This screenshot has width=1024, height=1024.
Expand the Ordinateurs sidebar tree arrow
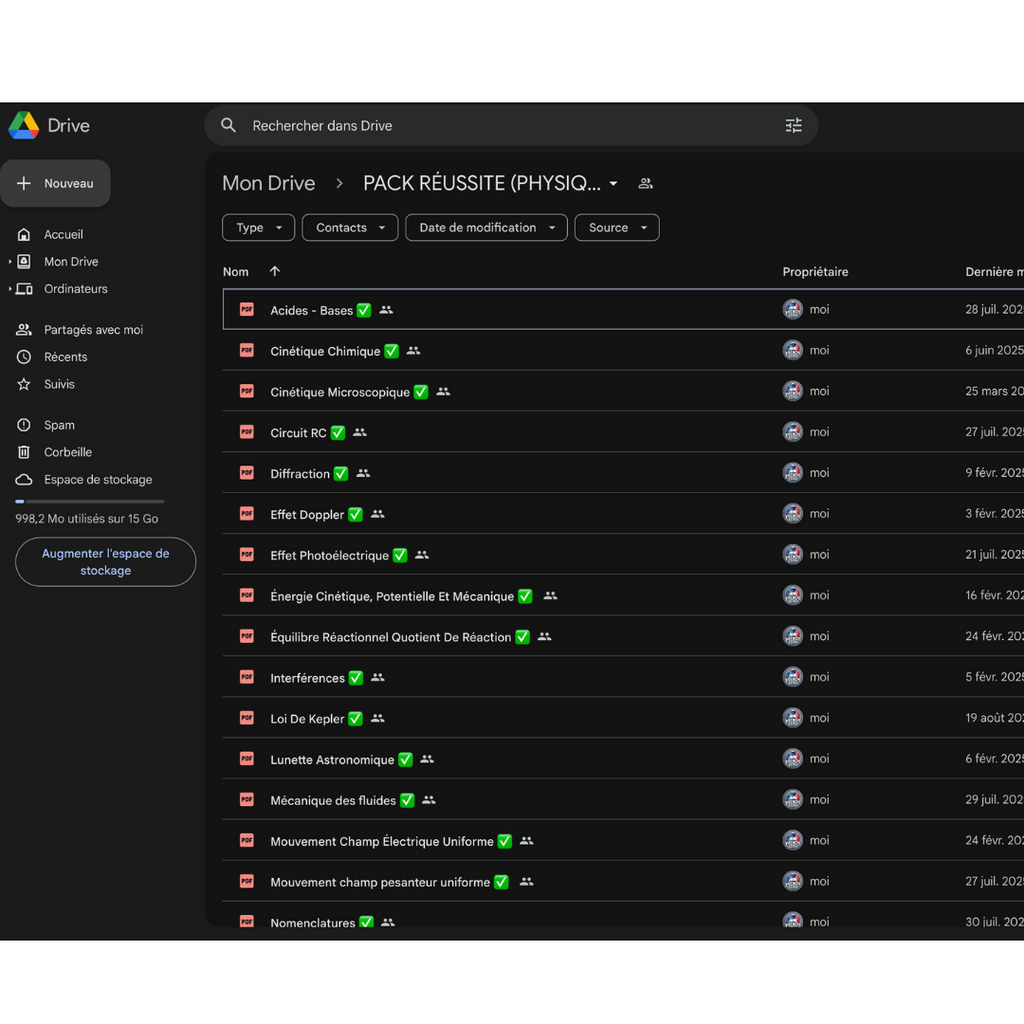10,289
